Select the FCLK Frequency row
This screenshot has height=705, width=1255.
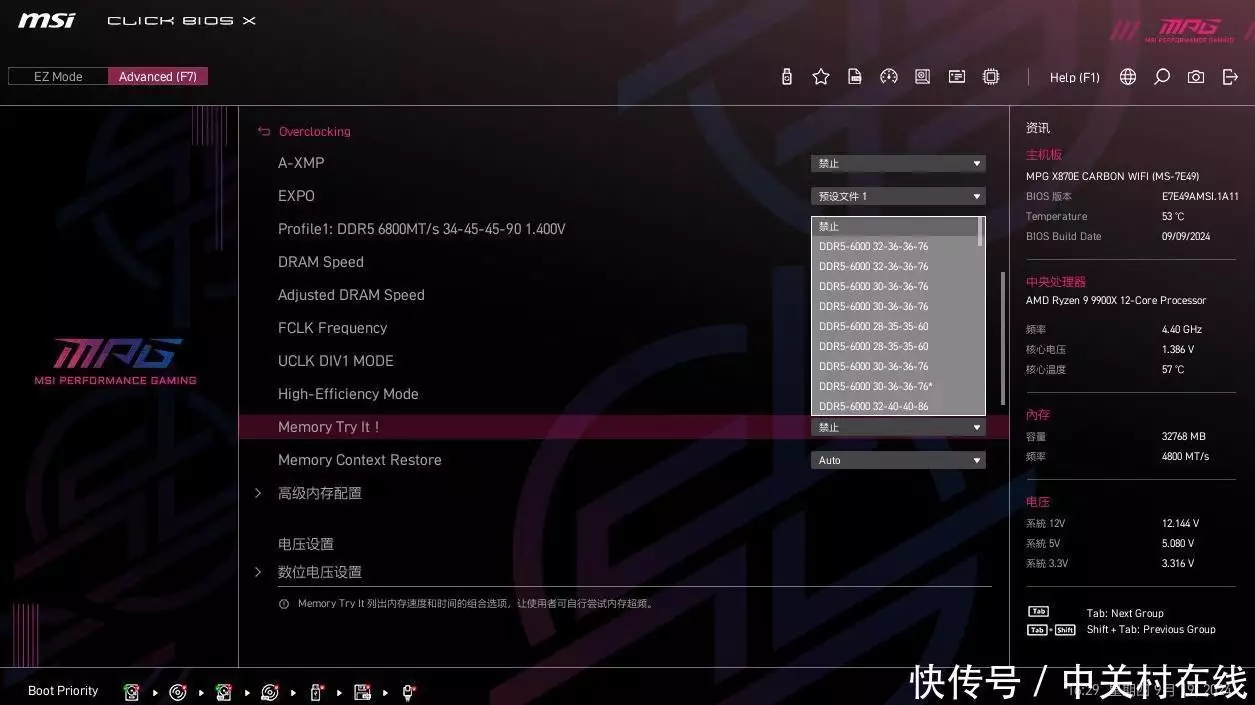coord(332,328)
